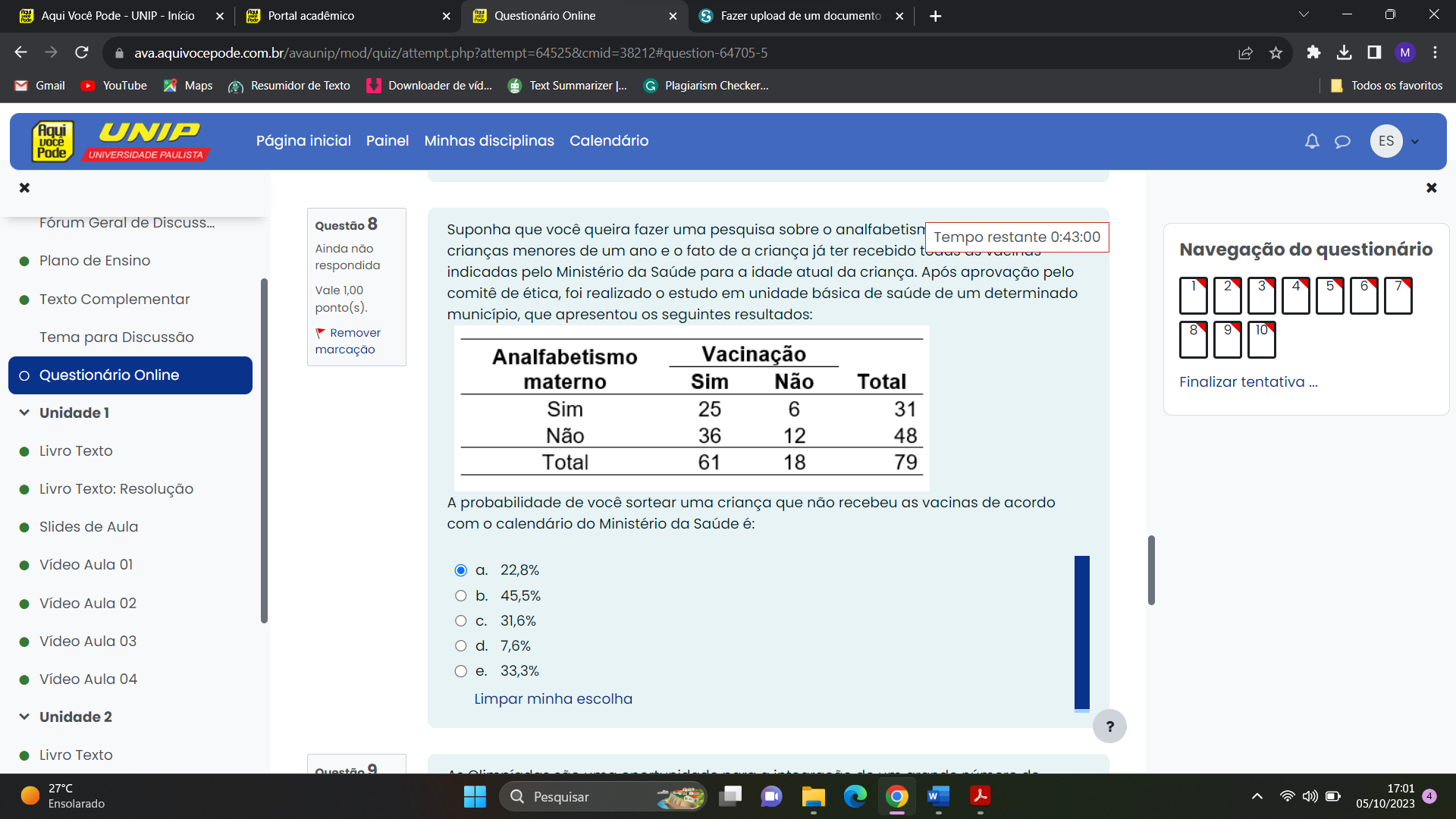Viewport: 1456px width, 819px height.
Task: Share this page icon in address bar
Action: [1245, 52]
